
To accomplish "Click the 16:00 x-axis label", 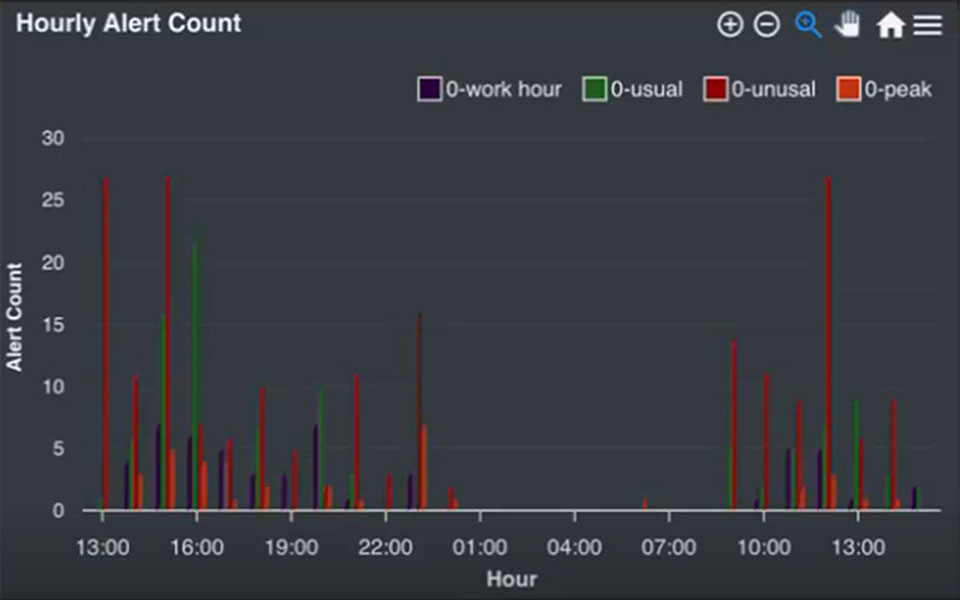I will [197, 547].
